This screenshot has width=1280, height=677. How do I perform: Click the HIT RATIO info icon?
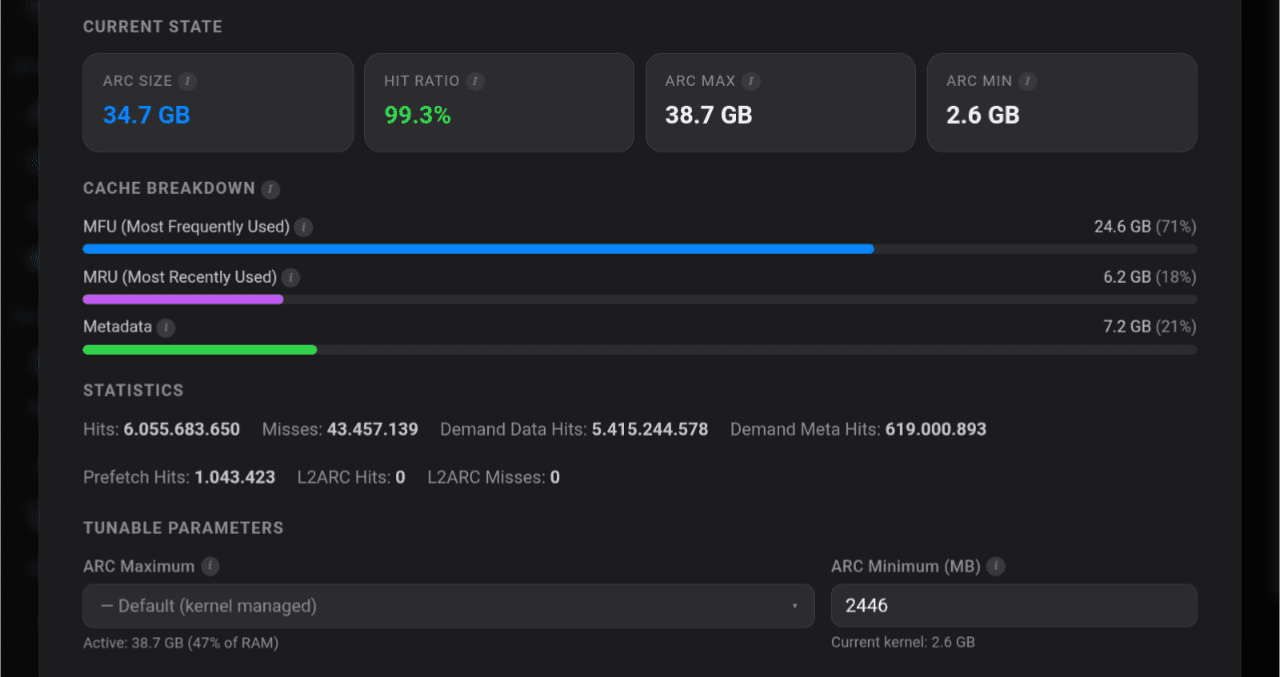tap(475, 81)
